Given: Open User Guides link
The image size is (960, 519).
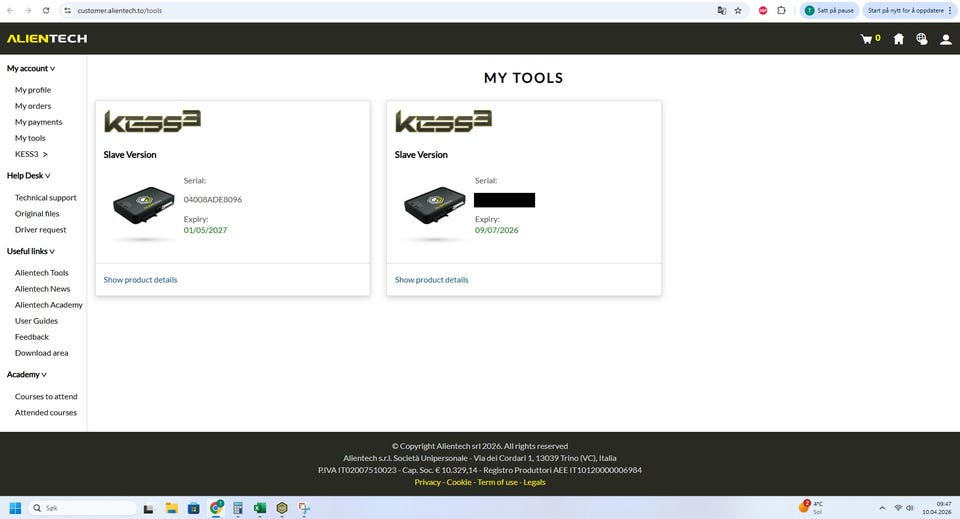Looking at the screenshot, I should click(x=36, y=321).
